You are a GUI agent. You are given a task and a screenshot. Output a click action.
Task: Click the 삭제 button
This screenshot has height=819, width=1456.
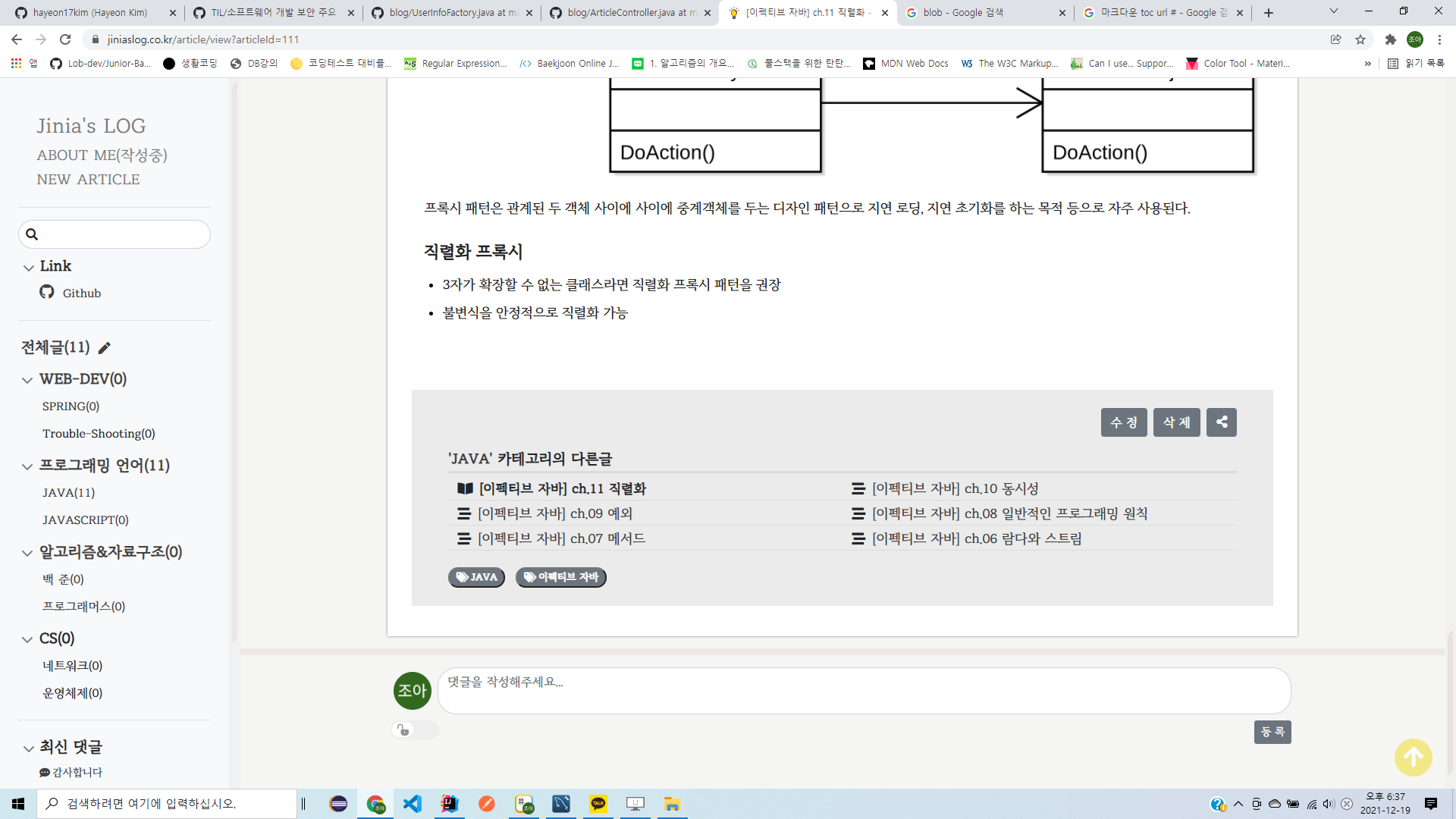click(1176, 422)
